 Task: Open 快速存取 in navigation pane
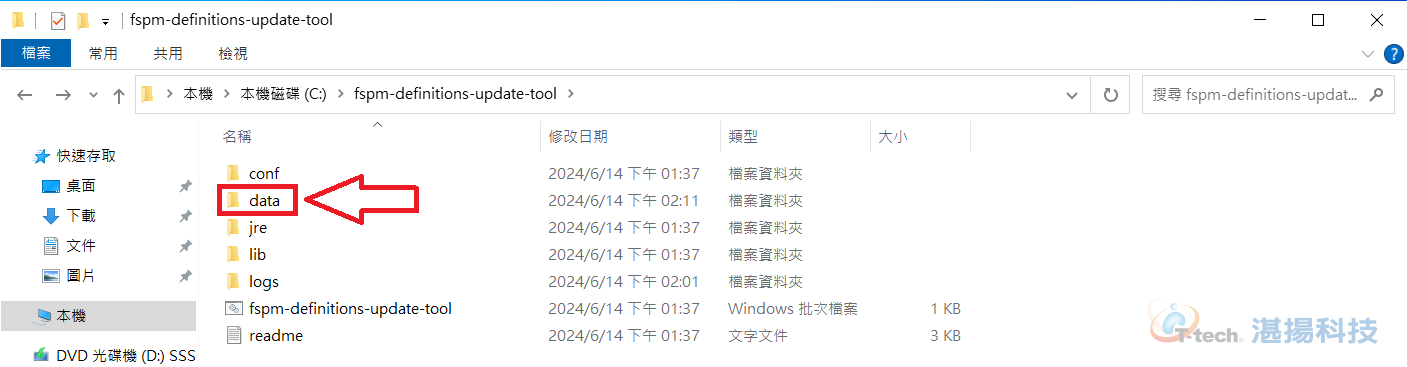86,155
